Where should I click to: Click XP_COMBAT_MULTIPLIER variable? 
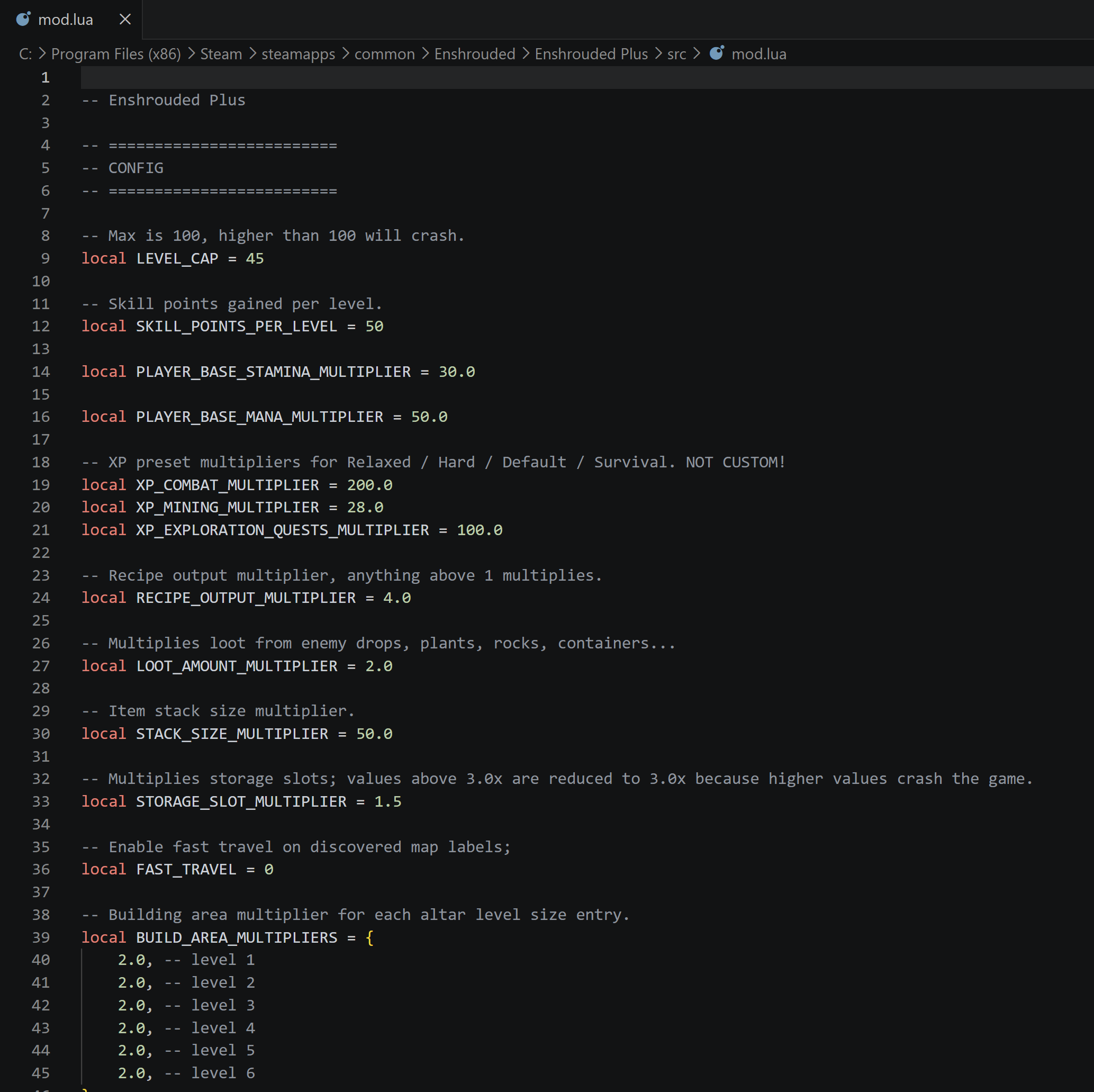pos(228,485)
